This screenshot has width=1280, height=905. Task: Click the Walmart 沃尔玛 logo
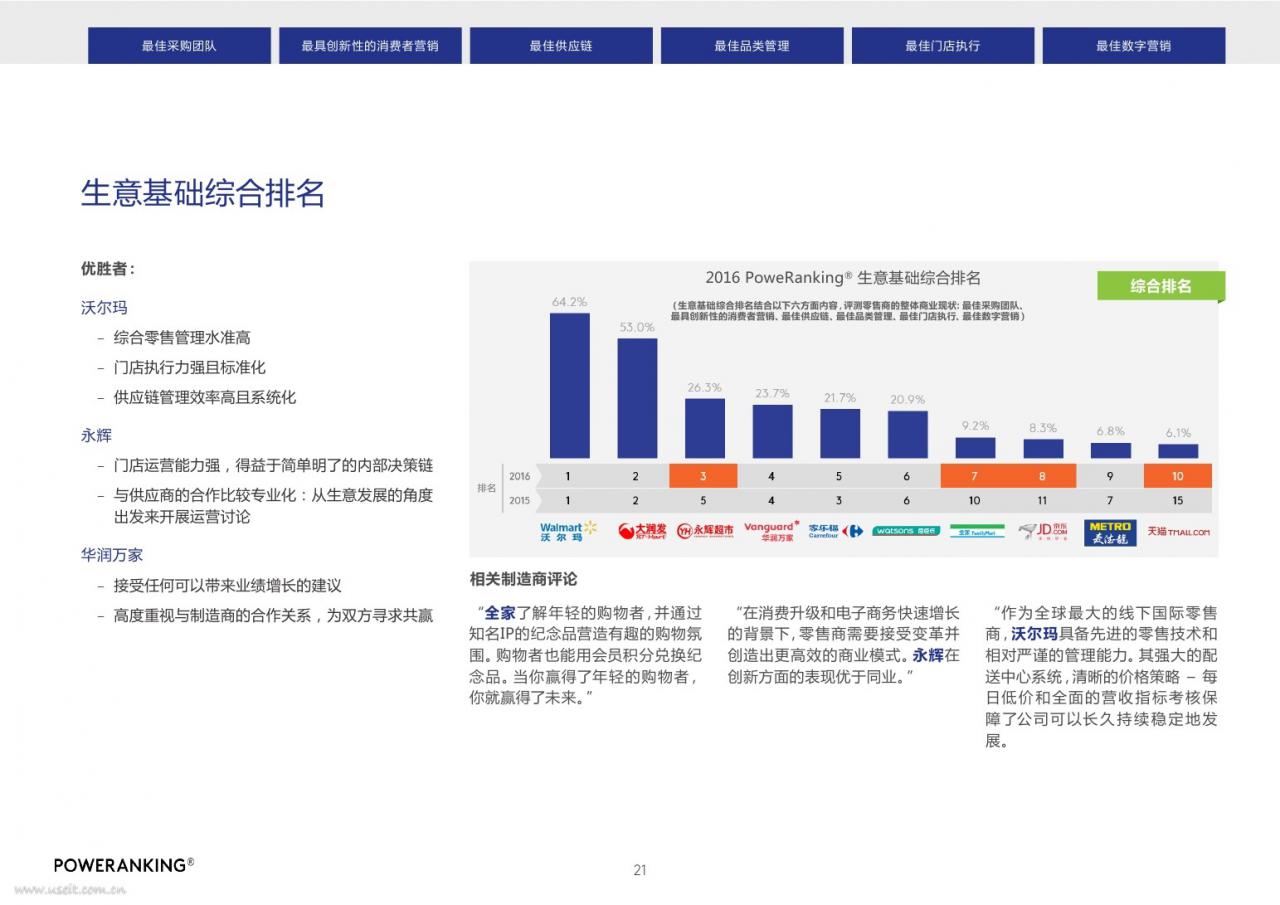click(568, 531)
